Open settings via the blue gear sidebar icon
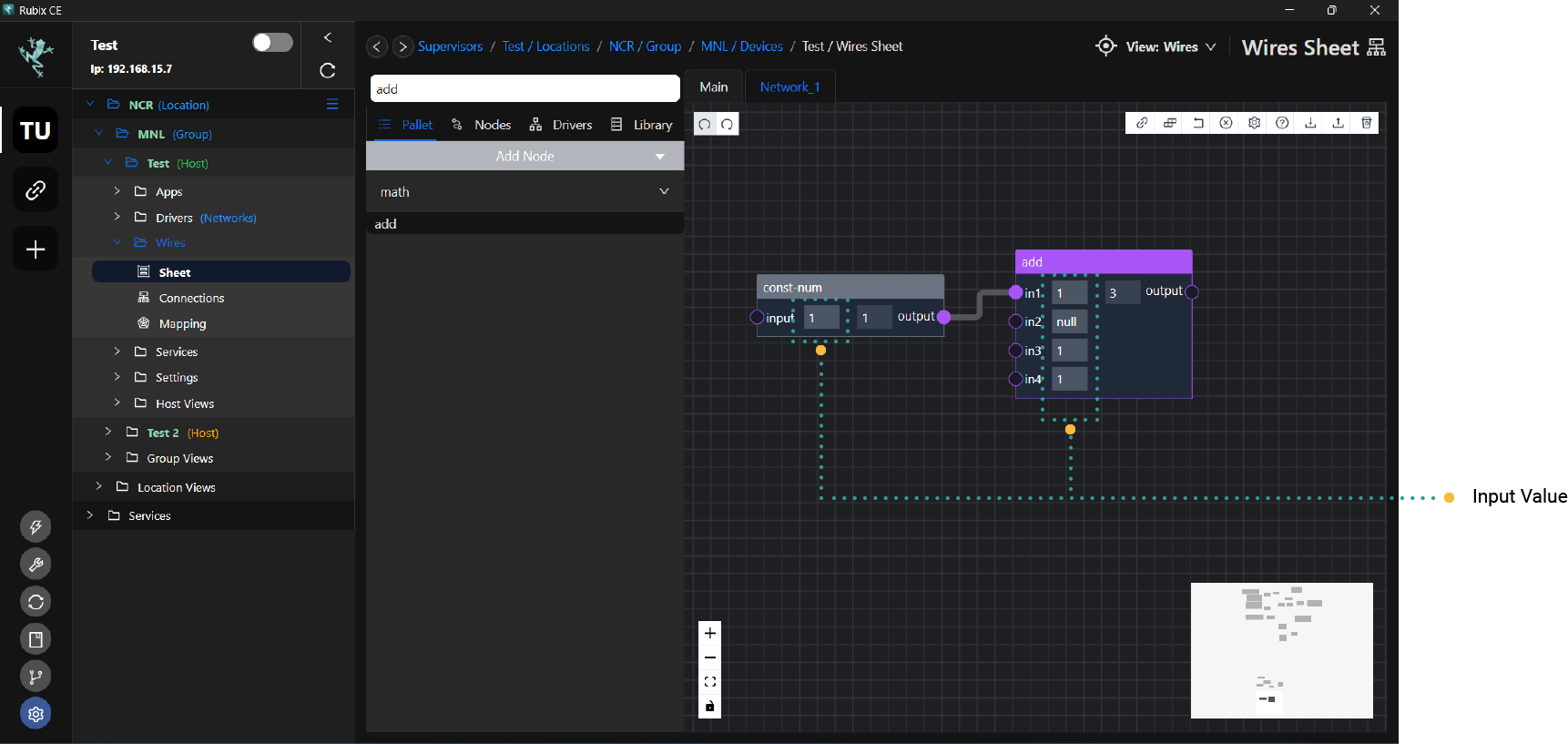This screenshot has height=744, width=1568. tap(36, 714)
